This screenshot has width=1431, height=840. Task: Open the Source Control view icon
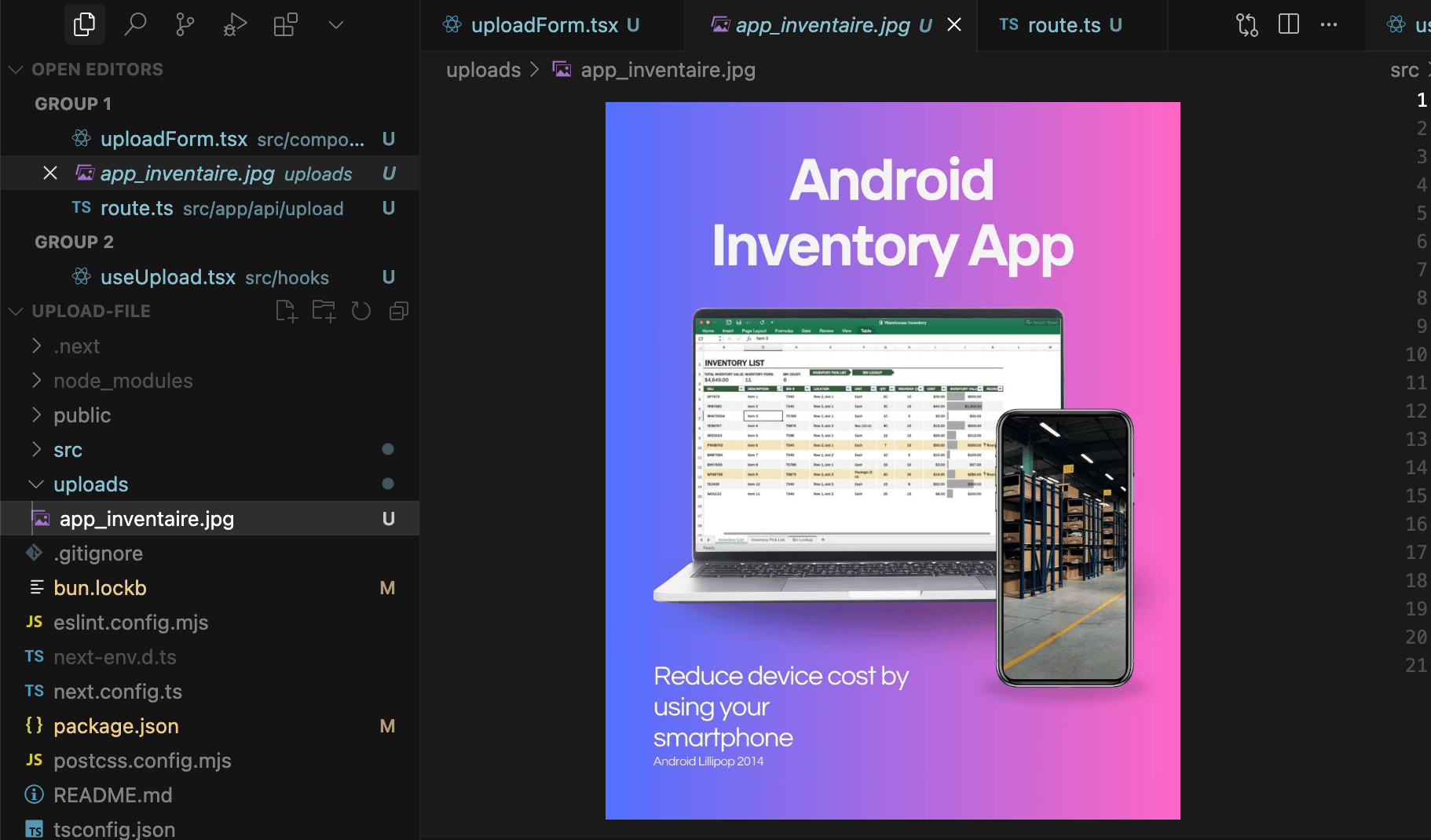(x=185, y=24)
